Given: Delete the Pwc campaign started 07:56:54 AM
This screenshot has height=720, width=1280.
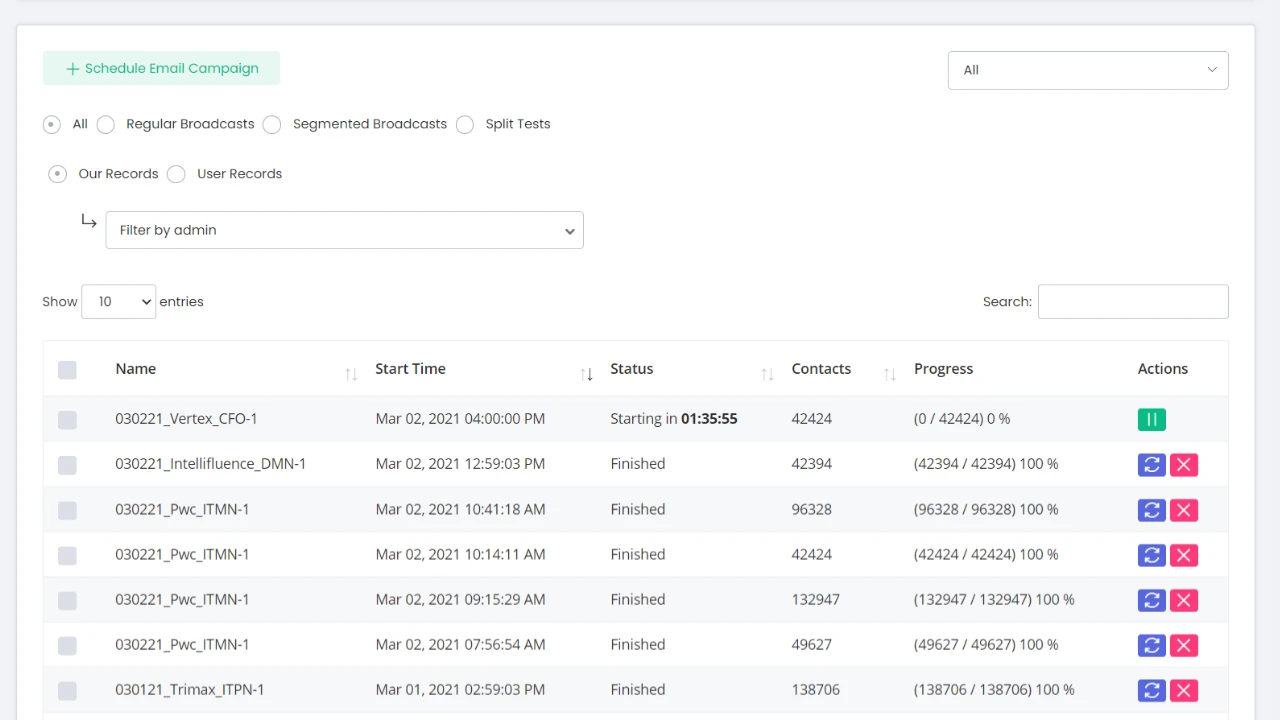Looking at the screenshot, I should [x=1184, y=645].
